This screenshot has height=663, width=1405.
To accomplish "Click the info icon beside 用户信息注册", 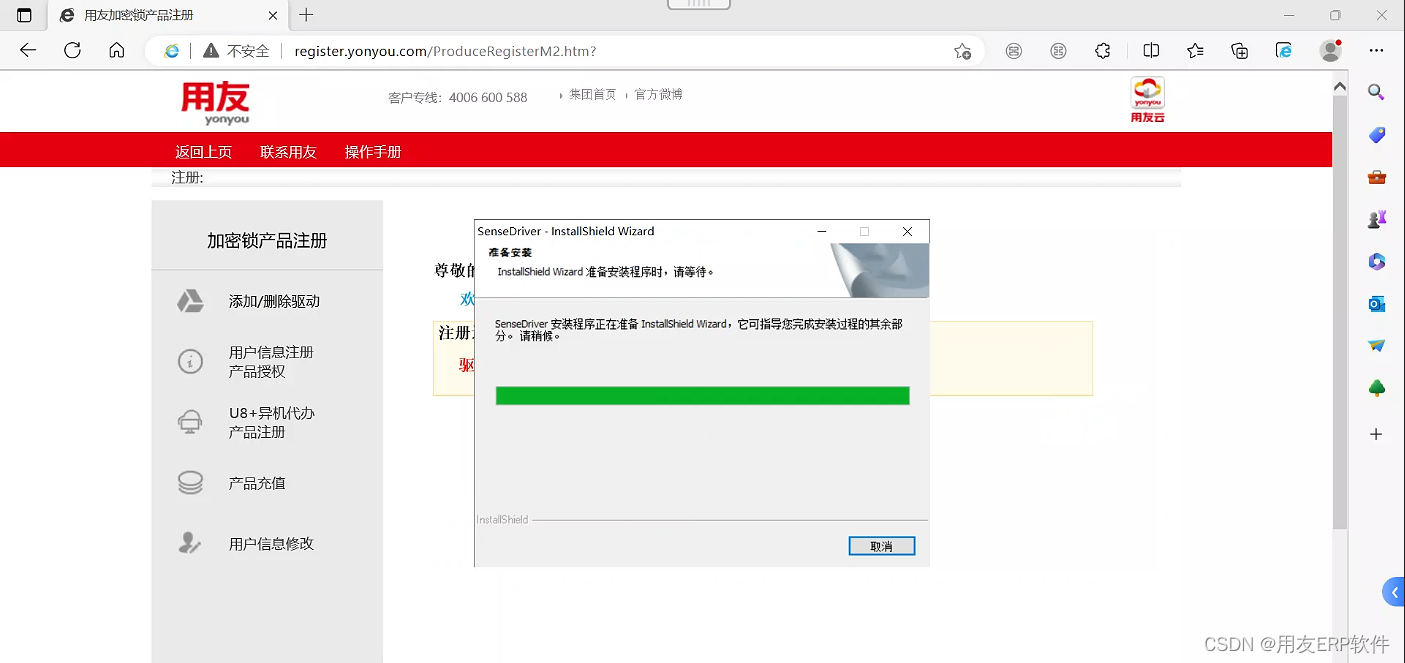I will tap(190, 362).
